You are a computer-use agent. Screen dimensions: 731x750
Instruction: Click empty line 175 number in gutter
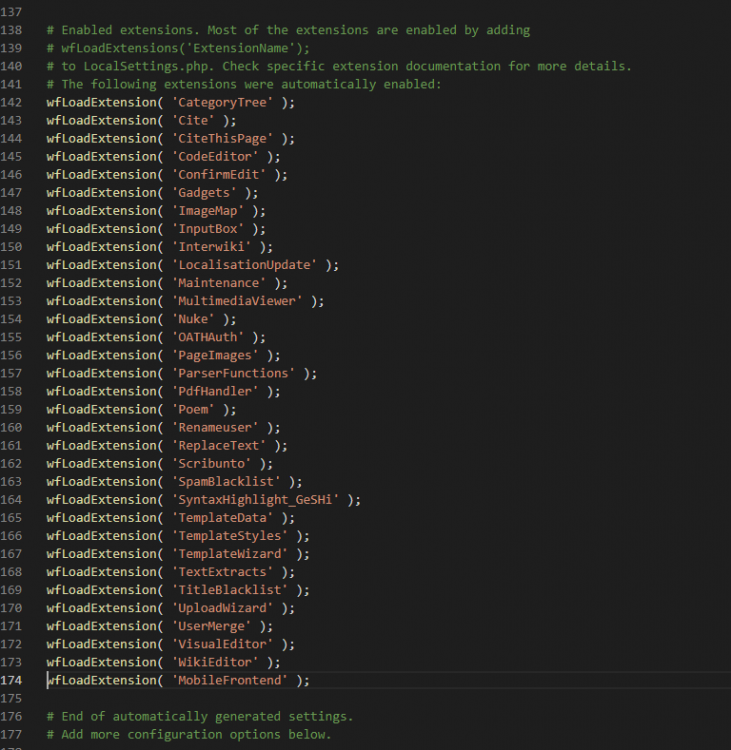click(11, 698)
